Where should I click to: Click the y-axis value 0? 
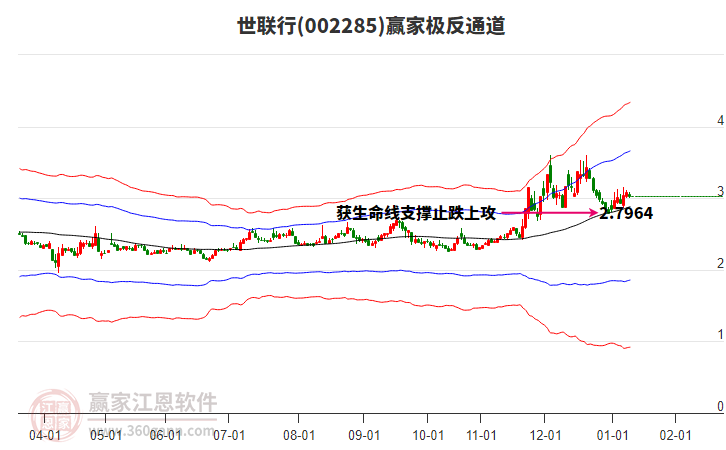(720, 406)
